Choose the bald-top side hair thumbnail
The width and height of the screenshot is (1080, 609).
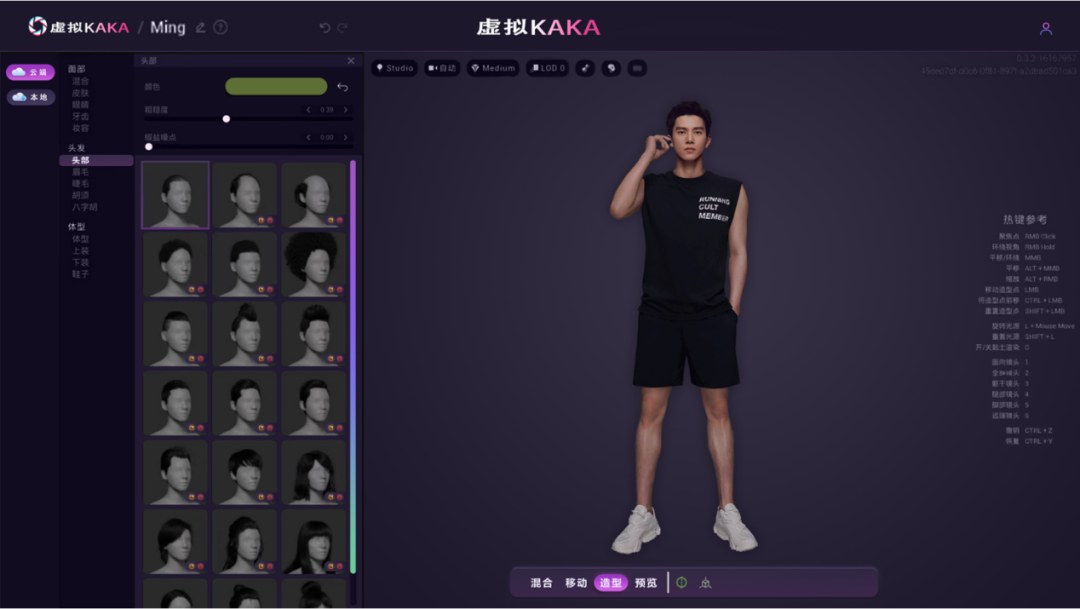pyautogui.click(x=313, y=195)
